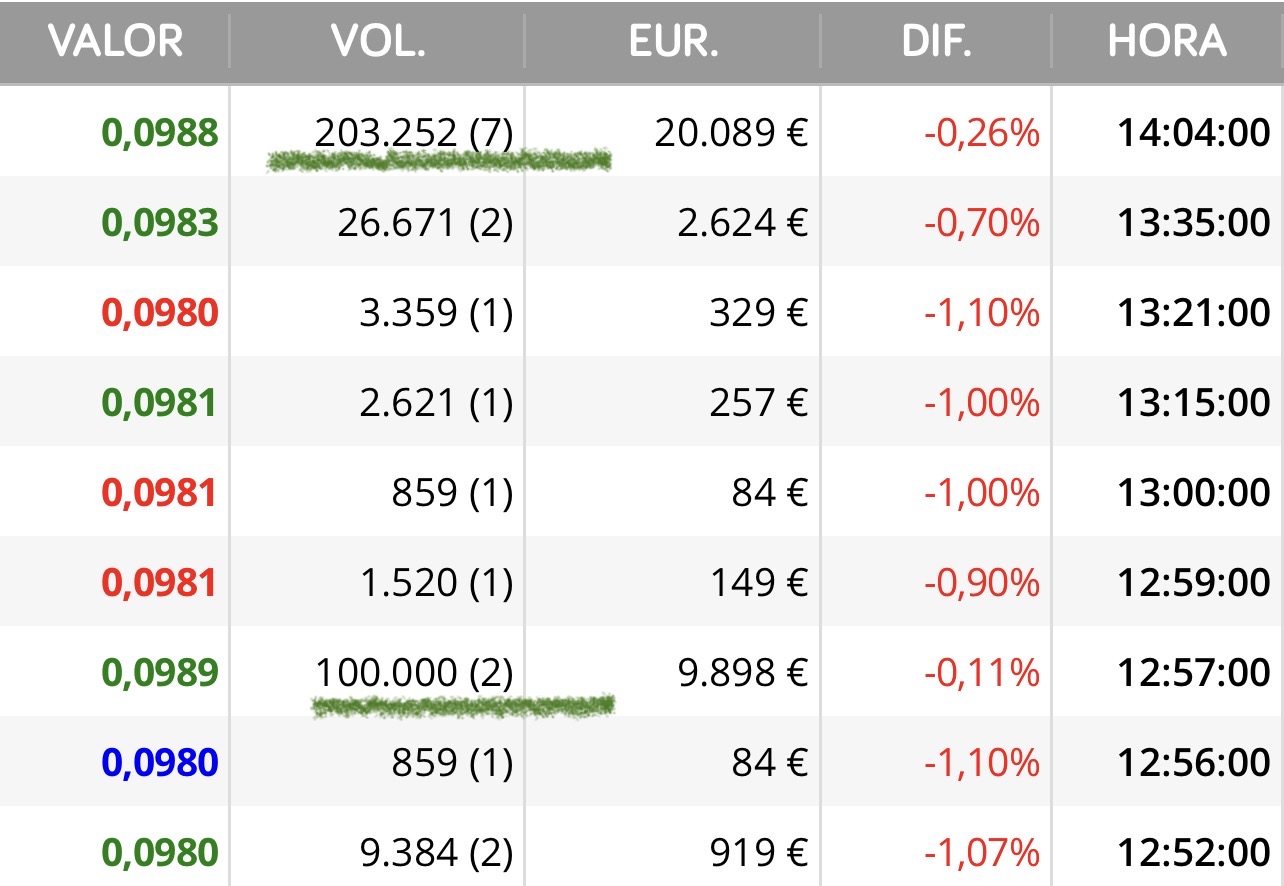Select the 13:00:00 time entry

(1193, 493)
